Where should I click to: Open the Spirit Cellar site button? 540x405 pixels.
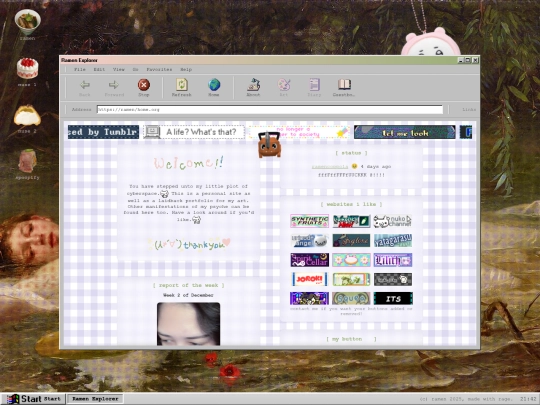point(309,260)
